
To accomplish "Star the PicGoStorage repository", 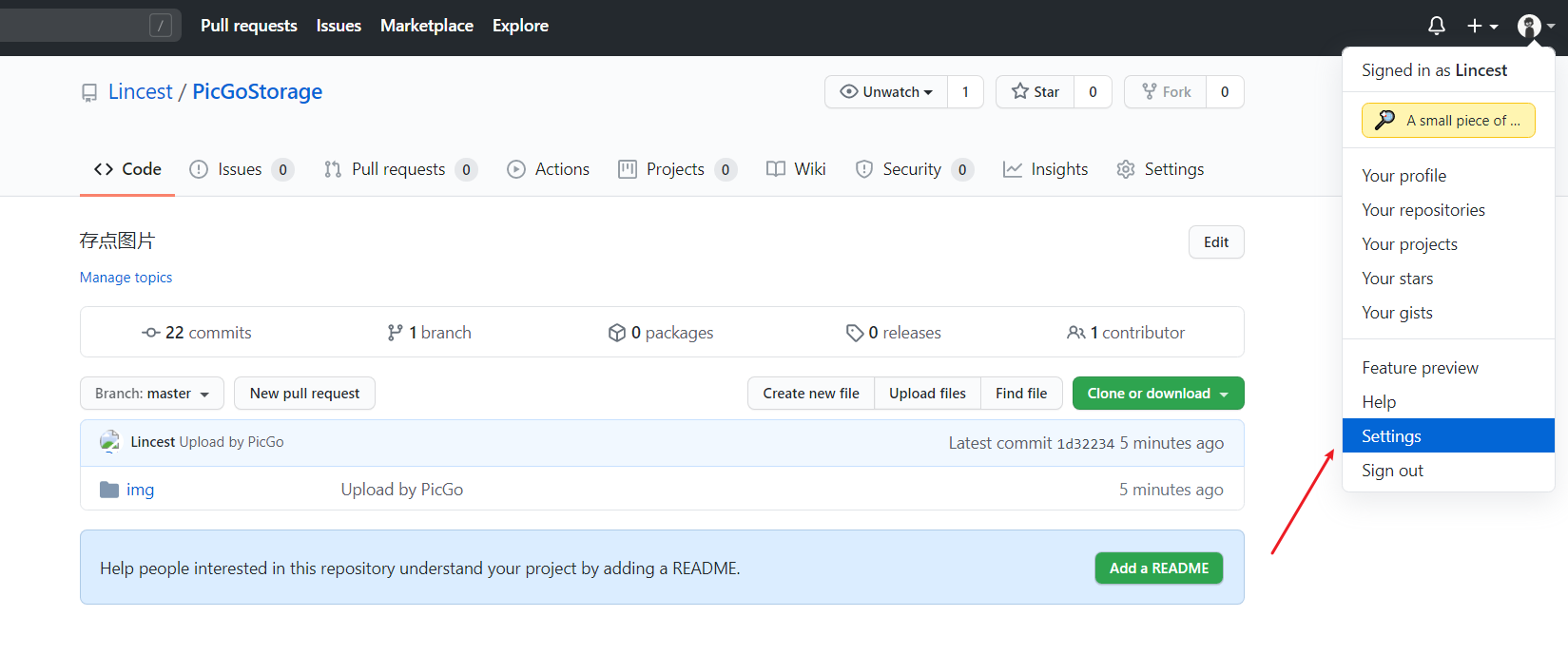I will click(x=1036, y=92).
